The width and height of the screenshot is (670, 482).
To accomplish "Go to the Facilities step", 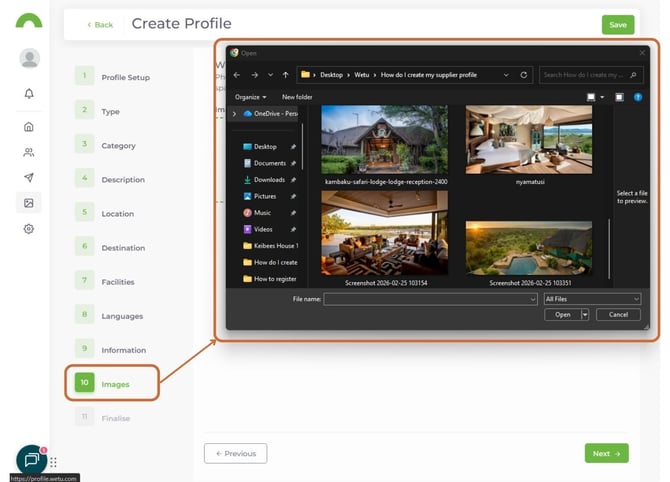I will [x=117, y=282].
